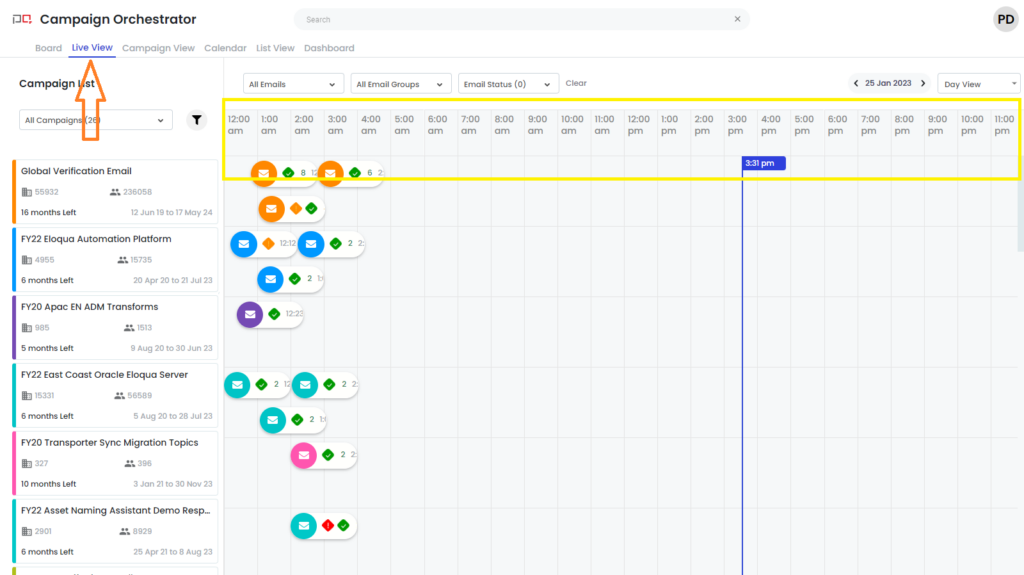The height and width of the screenshot is (575, 1024).
Task: Go to previous date with left arrow
Action: pyautogui.click(x=856, y=84)
